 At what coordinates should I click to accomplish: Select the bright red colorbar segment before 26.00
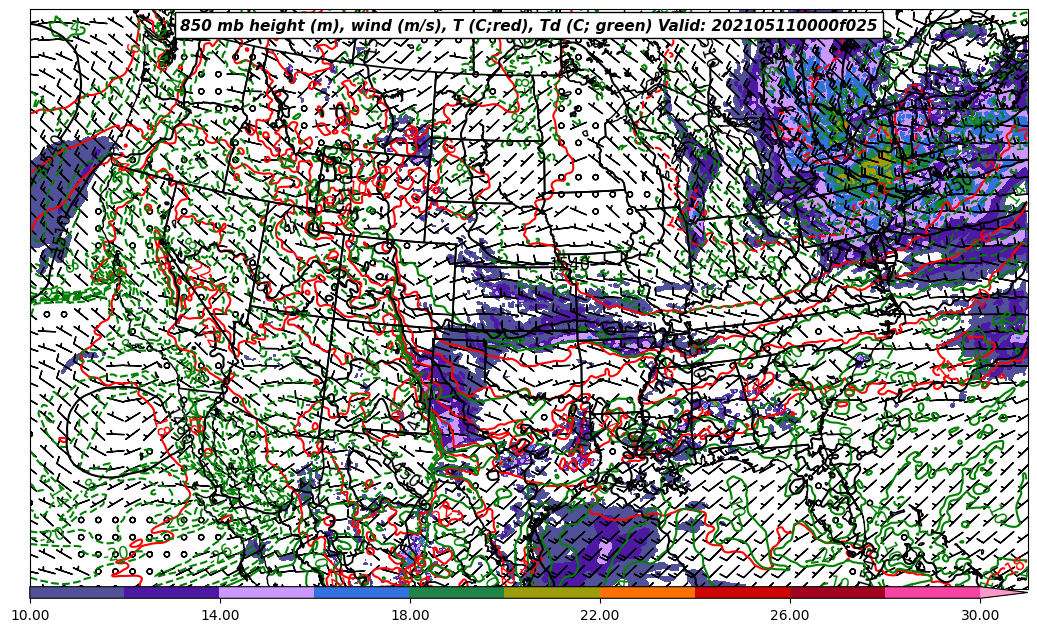[x=742, y=592]
